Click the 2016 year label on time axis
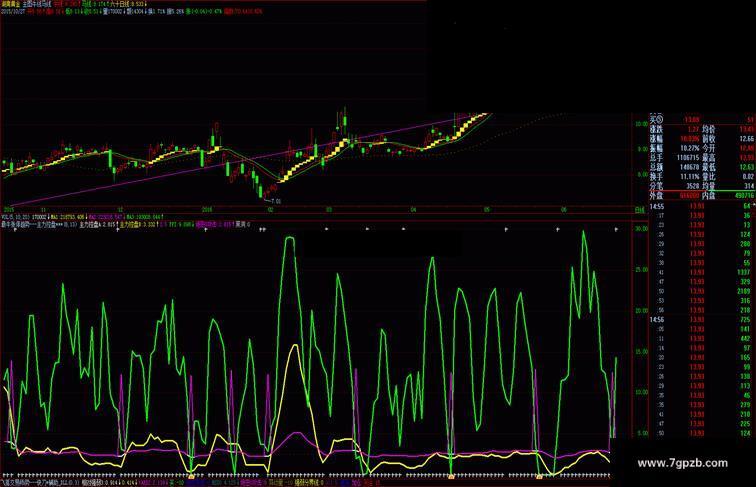Screen dimensions: 756x487 [207, 210]
